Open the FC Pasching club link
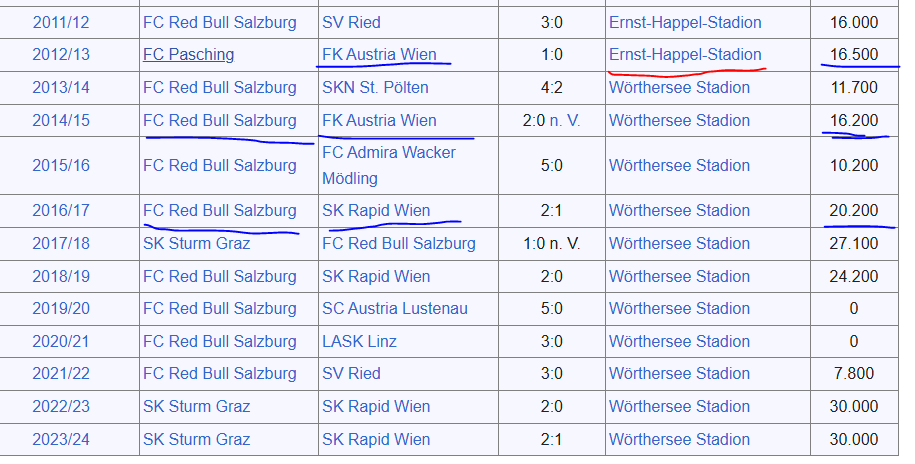 (188, 55)
